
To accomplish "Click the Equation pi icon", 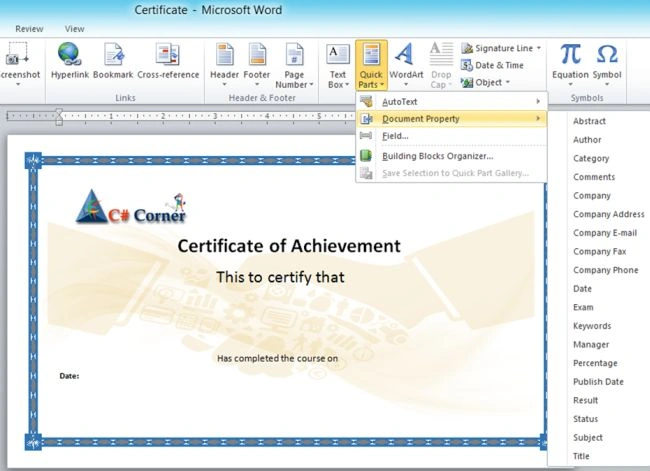I will coord(570,54).
